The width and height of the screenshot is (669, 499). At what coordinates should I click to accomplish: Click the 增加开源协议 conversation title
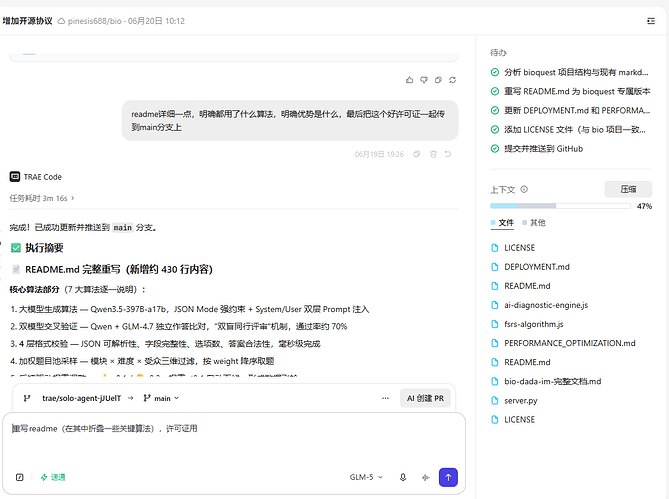pyautogui.click(x=27, y=21)
